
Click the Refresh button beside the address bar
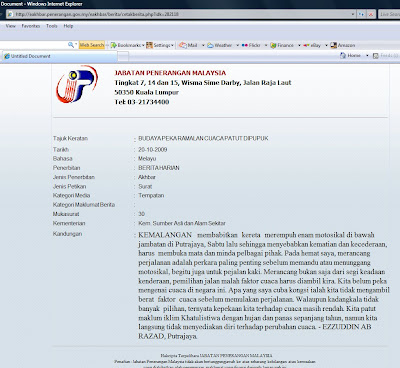(x=361, y=14)
